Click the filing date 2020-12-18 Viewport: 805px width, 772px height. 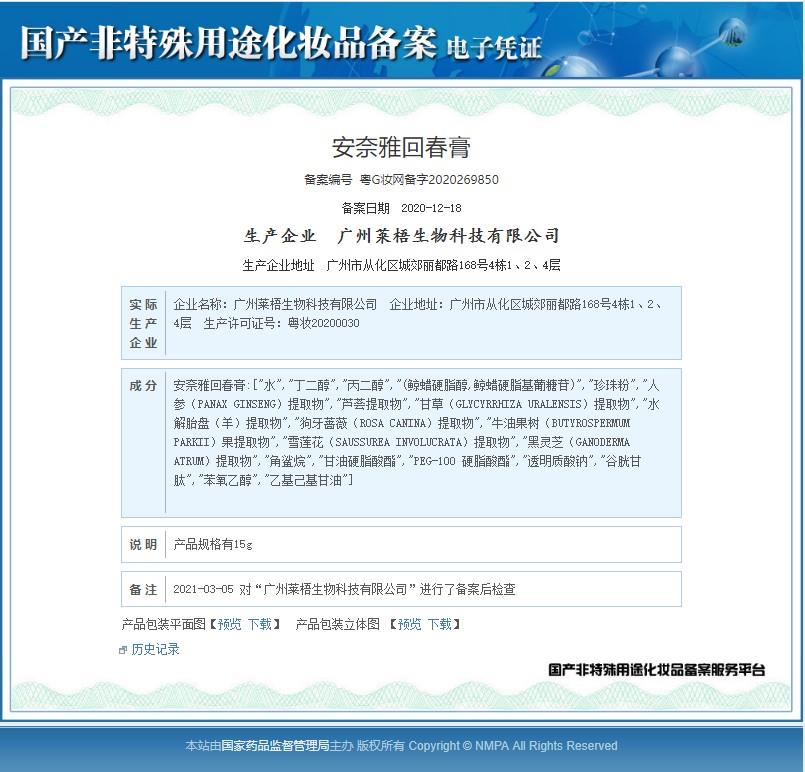[431, 208]
